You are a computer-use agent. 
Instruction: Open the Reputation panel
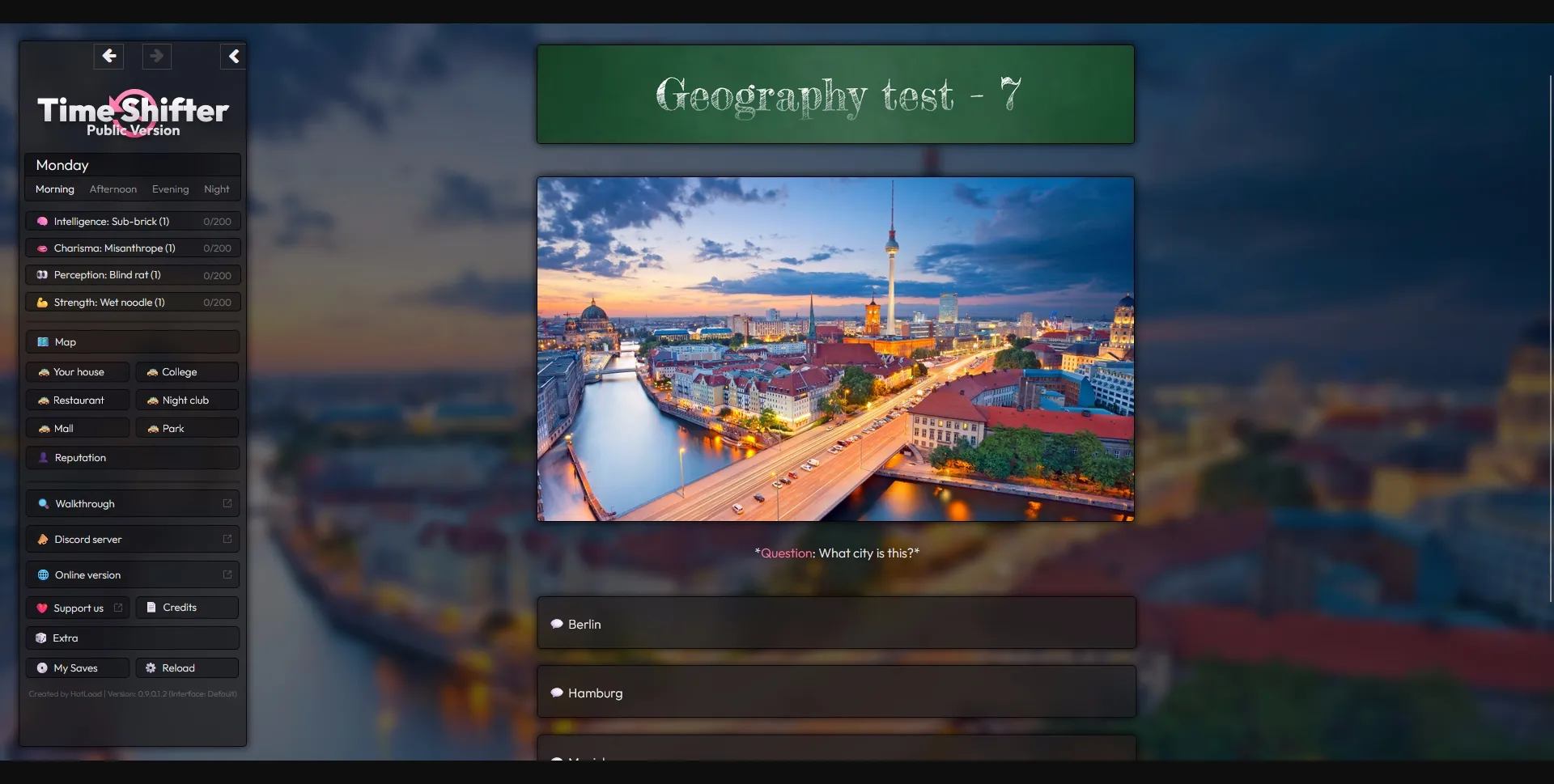(x=132, y=458)
